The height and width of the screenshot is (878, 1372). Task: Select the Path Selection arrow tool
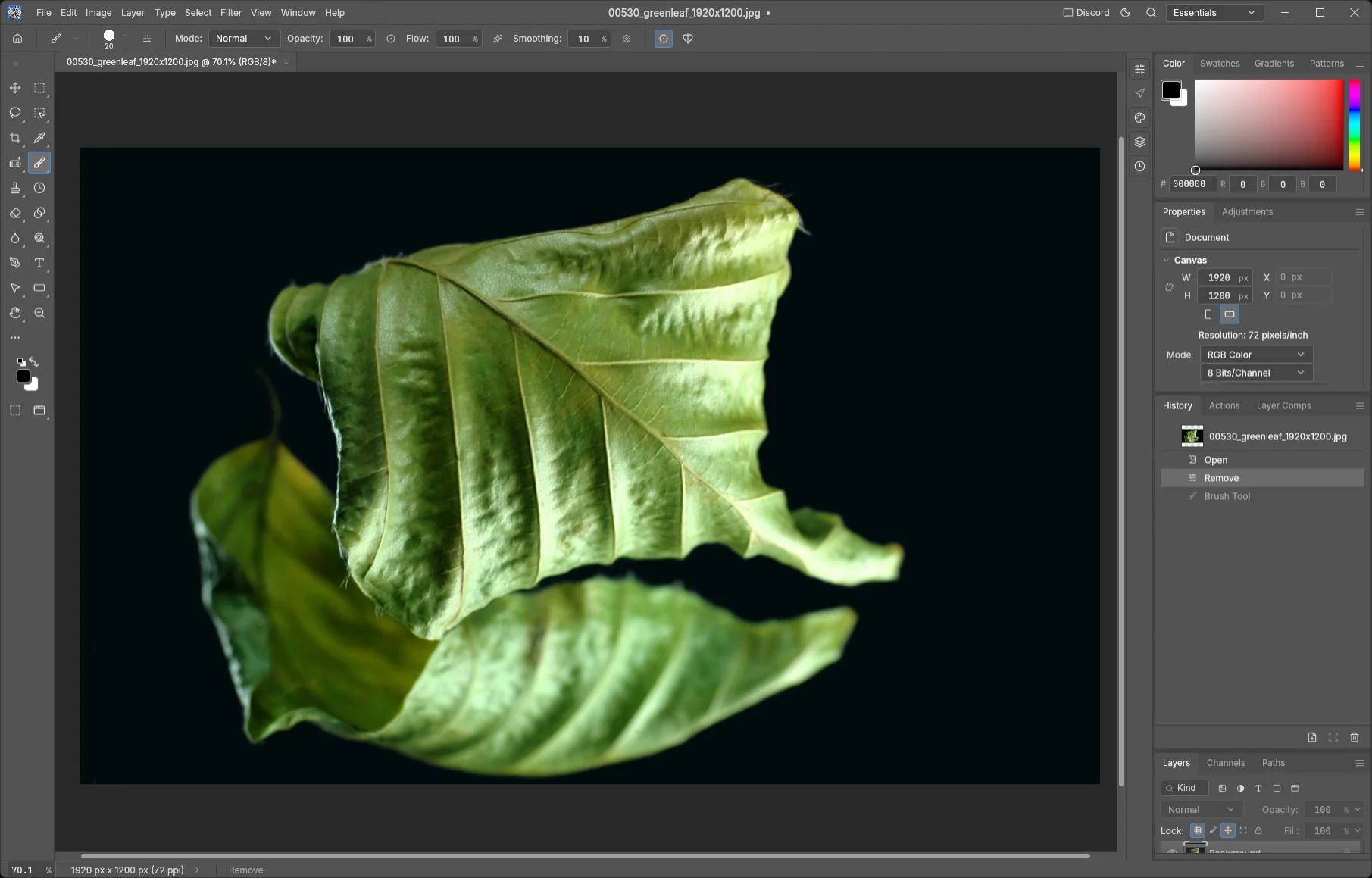[x=15, y=288]
